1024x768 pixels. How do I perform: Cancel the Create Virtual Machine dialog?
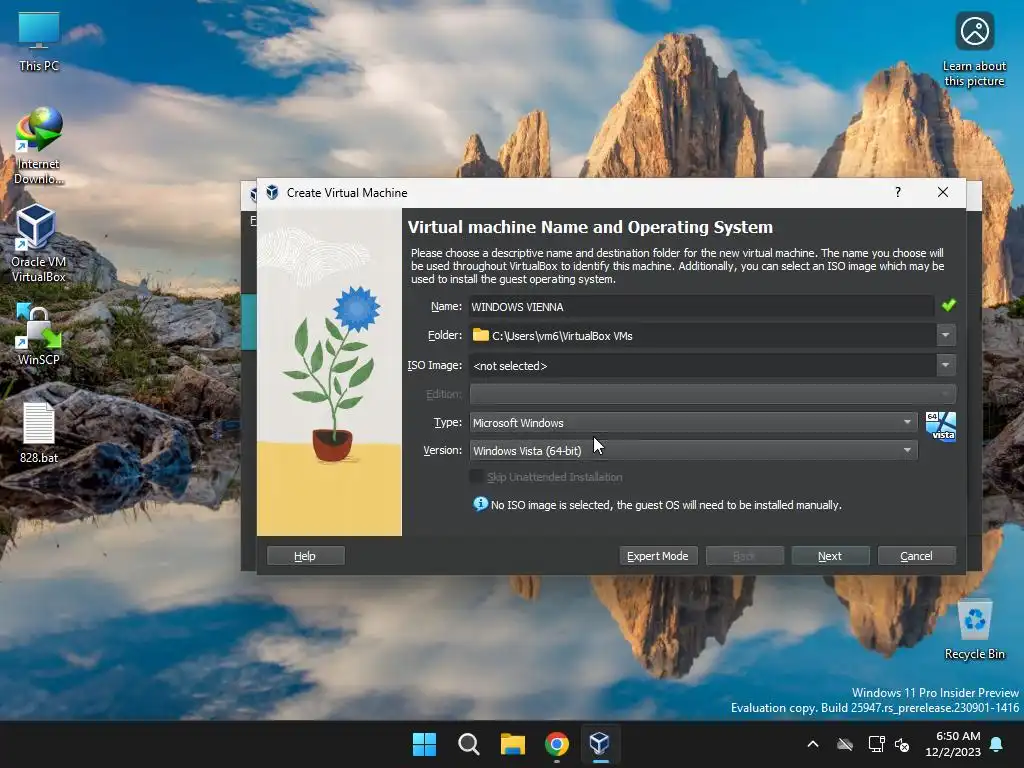coord(916,556)
